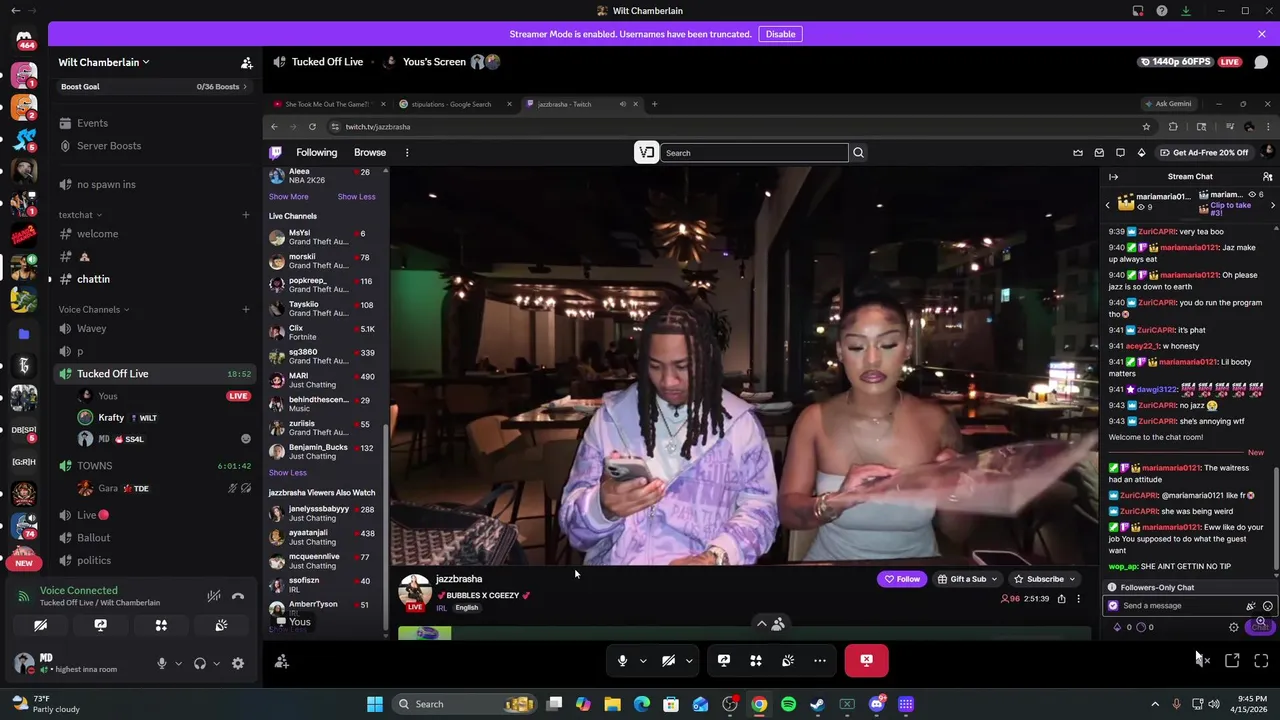
Task: Open Chrome from the Windows taskbar
Action: (x=759, y=704)
